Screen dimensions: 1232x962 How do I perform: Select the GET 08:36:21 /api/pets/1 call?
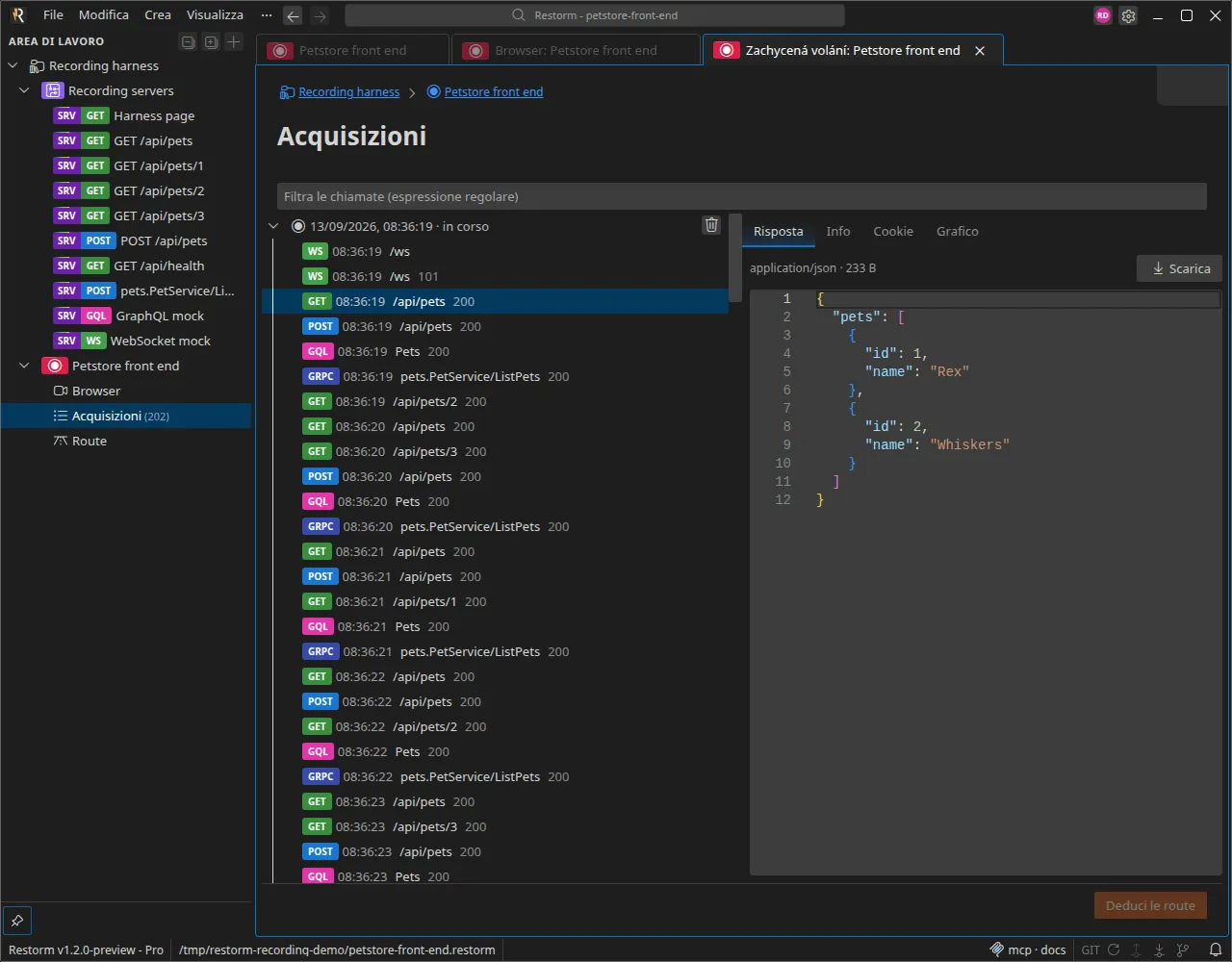[496, 602]
